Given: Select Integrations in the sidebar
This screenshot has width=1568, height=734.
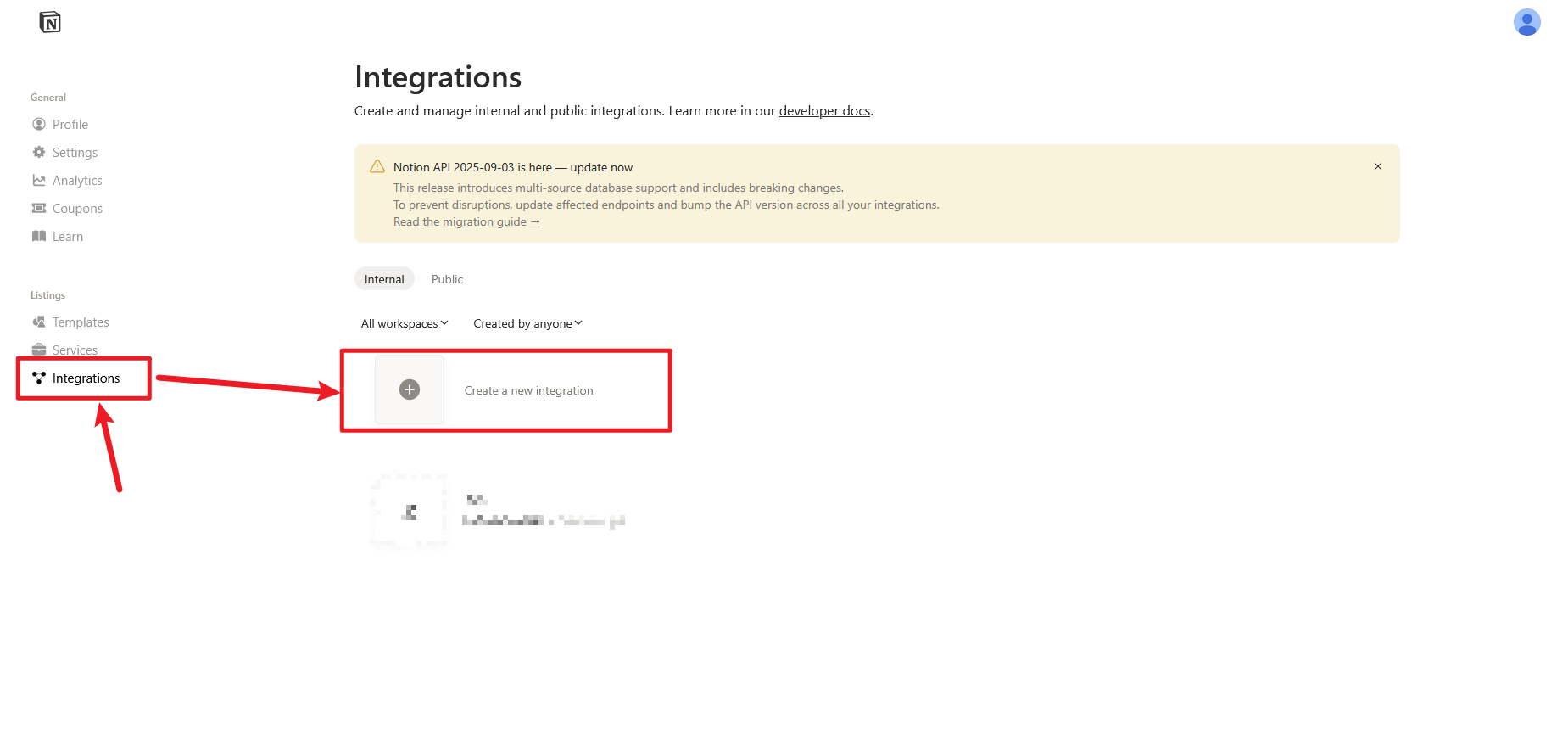Looking at the screenshot, I should (x=86, y=378).
